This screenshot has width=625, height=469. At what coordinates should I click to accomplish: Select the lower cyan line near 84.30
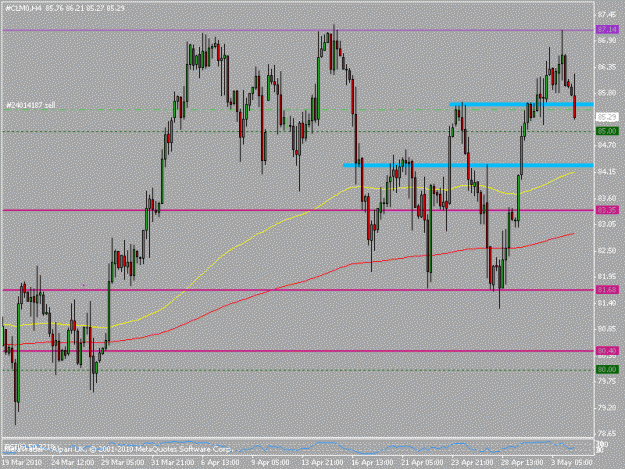point(468,165)
